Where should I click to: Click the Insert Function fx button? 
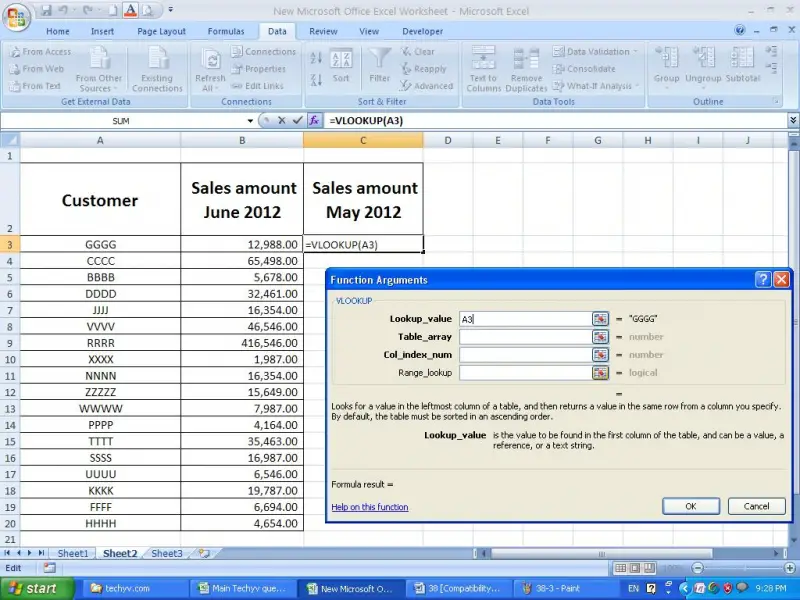(314, 121)
